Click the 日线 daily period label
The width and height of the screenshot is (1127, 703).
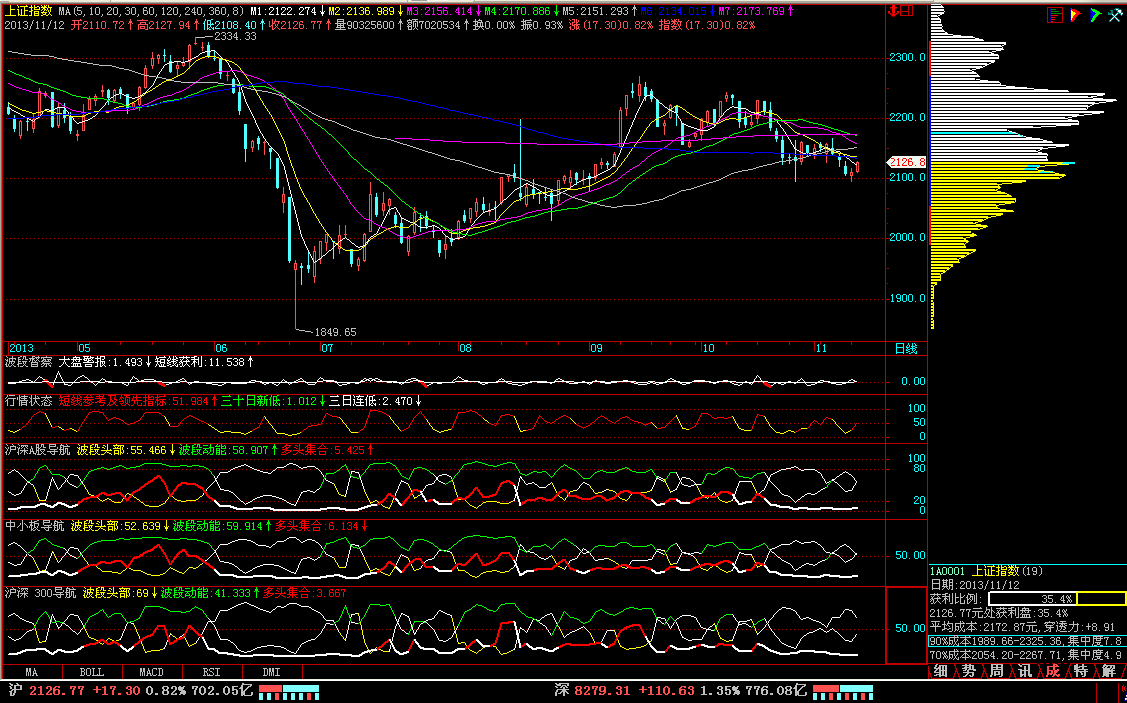(x=906, y=349)
